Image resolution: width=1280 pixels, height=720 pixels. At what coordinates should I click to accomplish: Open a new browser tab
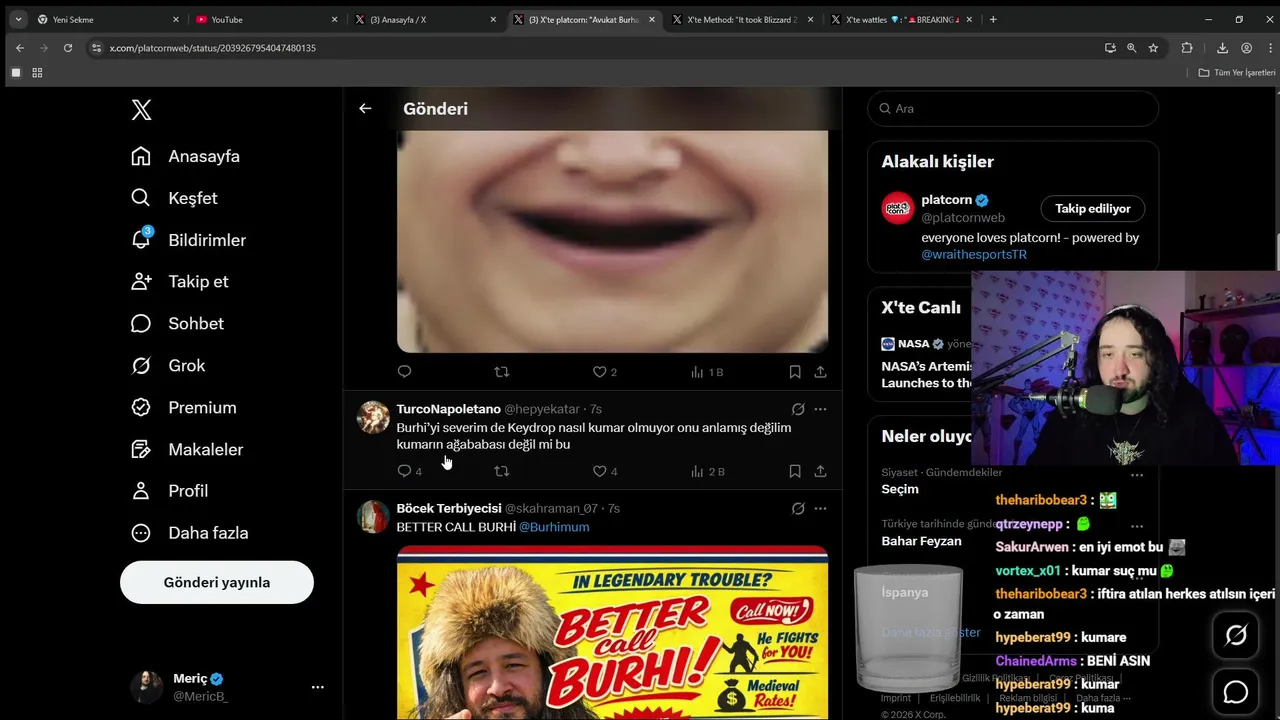tap(993, 19)
